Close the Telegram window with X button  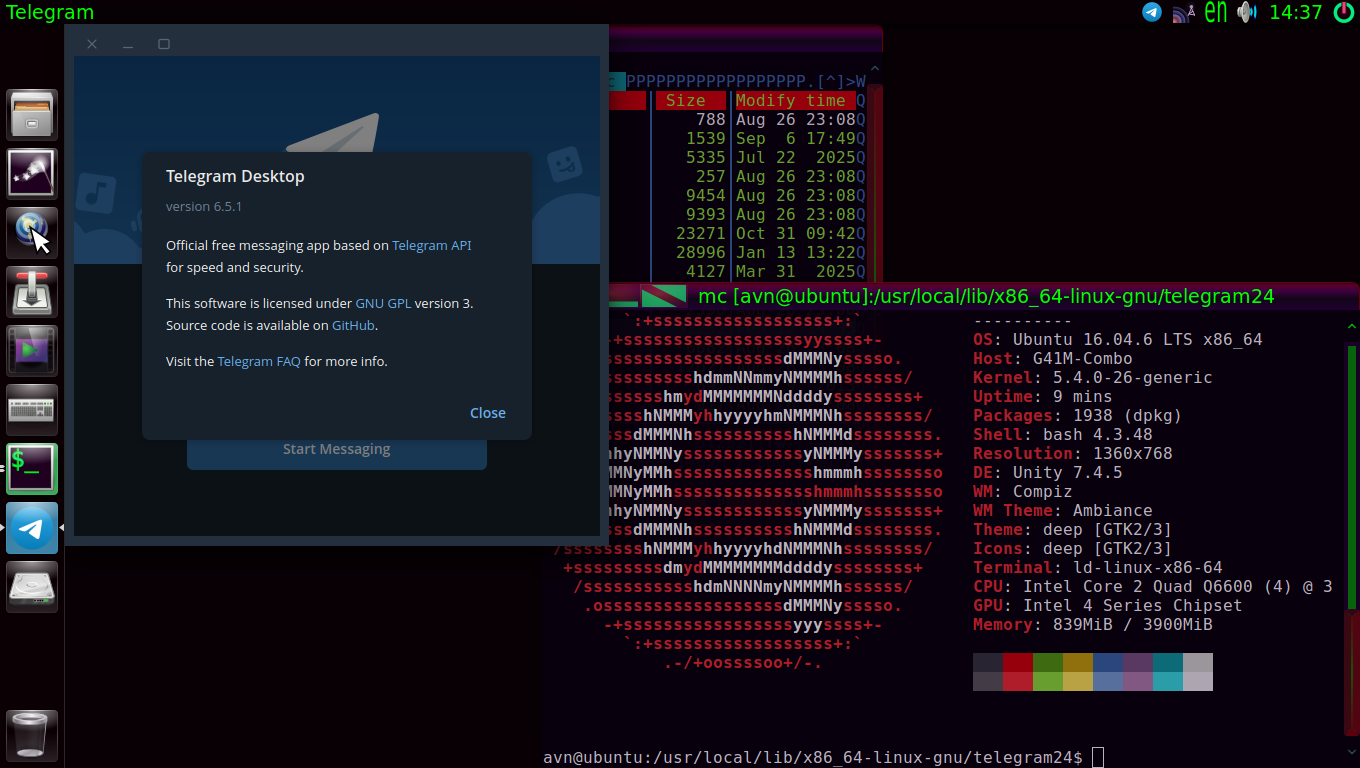click(92, 44)
